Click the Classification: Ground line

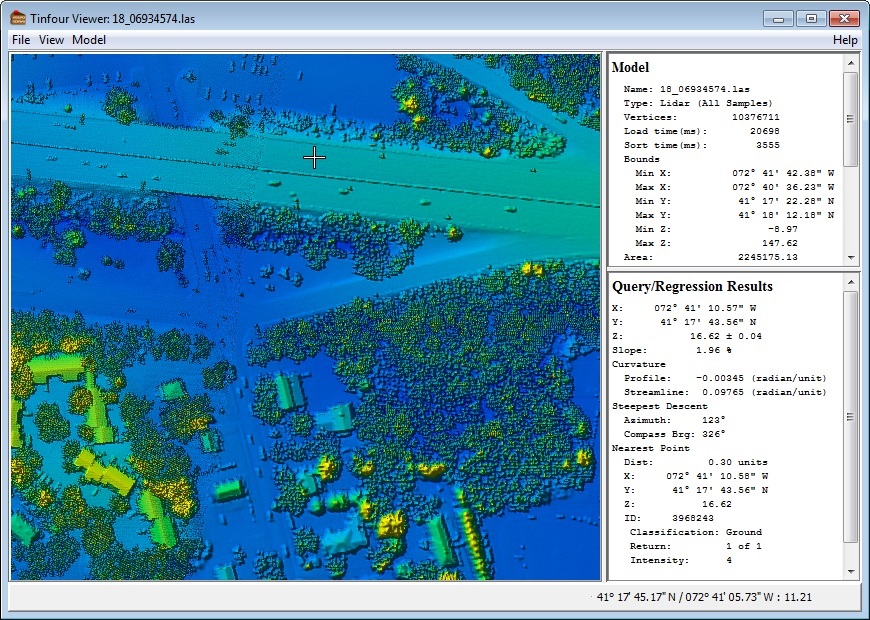[x=695, y=532]
